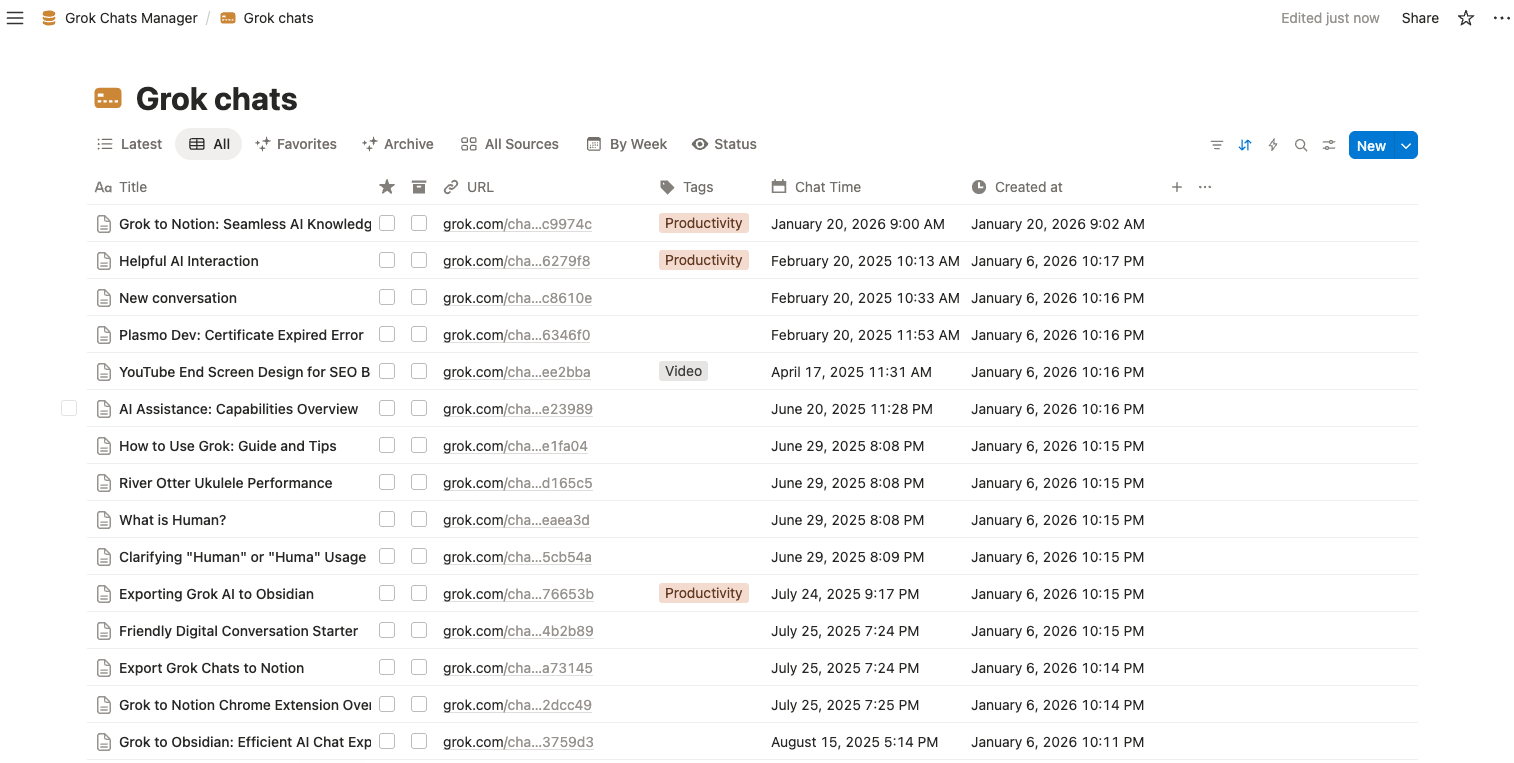Open the sidebar hamburger menu
The height and width of the screenshot is (763, 1514).
[15, 18]
